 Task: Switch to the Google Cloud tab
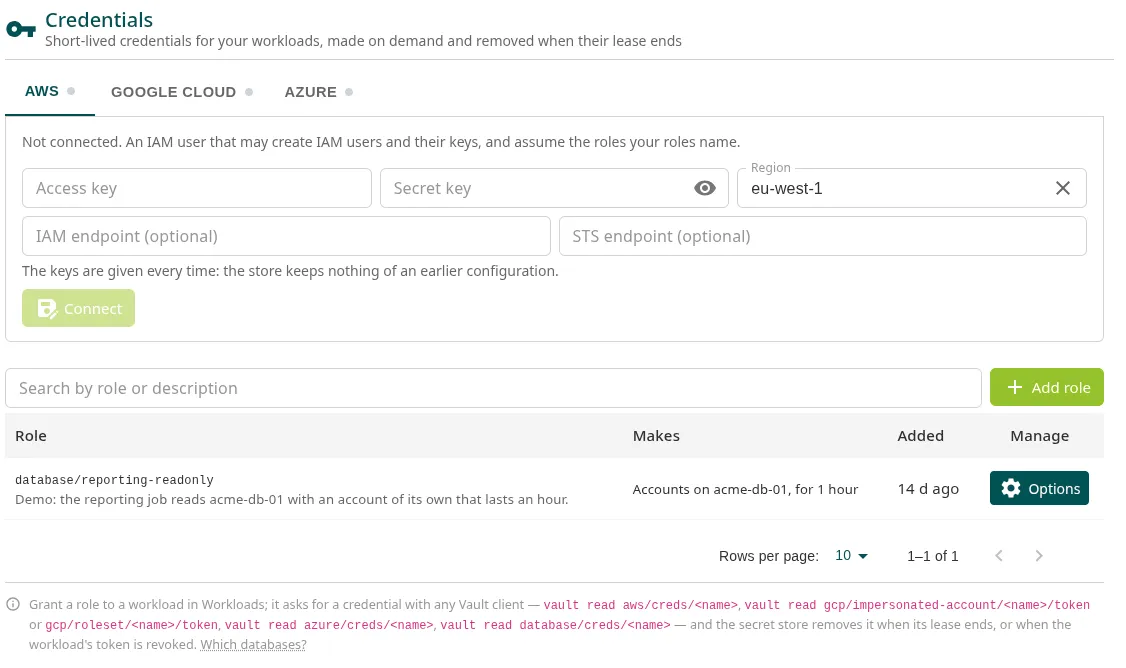point(182,92)
